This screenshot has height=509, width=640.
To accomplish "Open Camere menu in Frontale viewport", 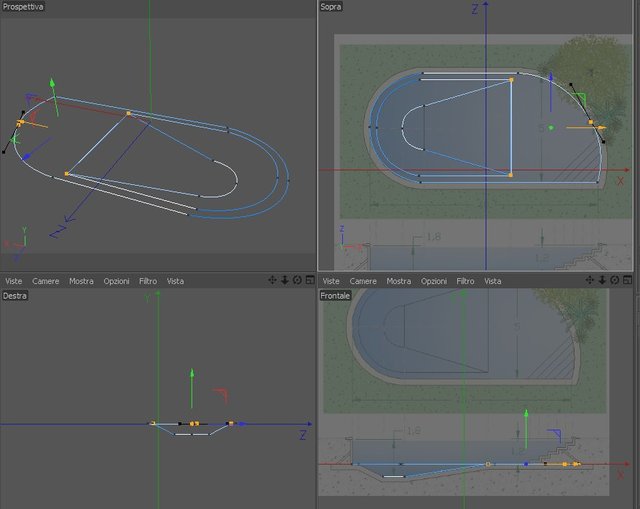I will coord(363,281).
